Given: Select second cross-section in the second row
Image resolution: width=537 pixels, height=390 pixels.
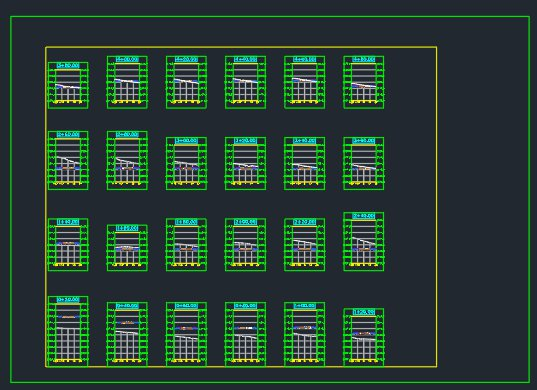Looking at the screenshot, I should [127, 160].
